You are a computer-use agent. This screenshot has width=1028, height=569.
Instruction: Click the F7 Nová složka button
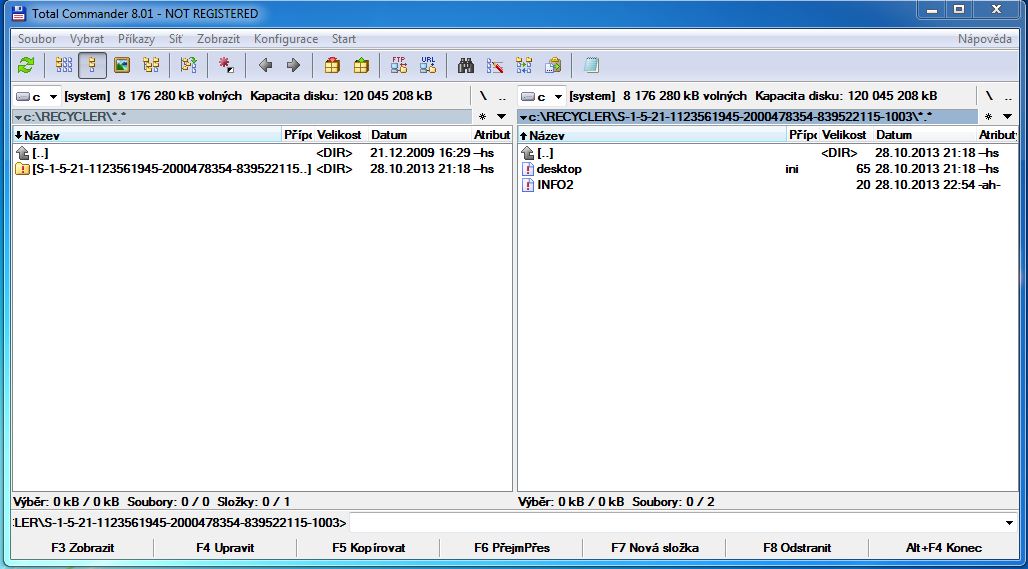click(x=654, y=548)
